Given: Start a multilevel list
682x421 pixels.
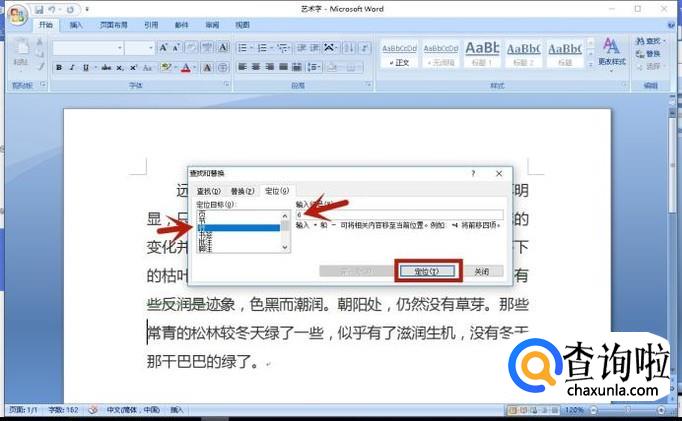Looking at the screenshot, I should [x=283, y=47].
